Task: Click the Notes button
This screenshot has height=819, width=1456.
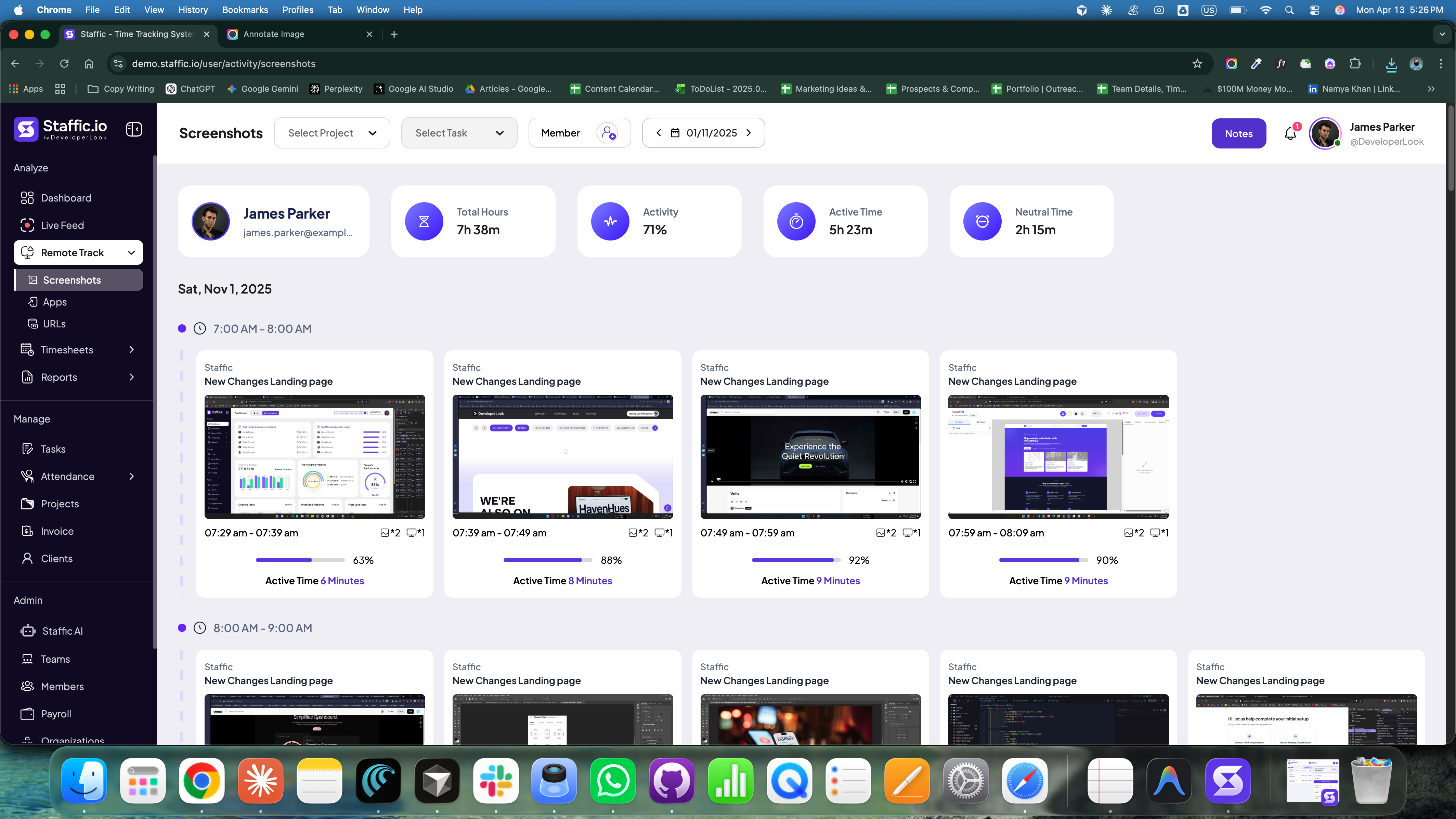Action: [1239, 133]
